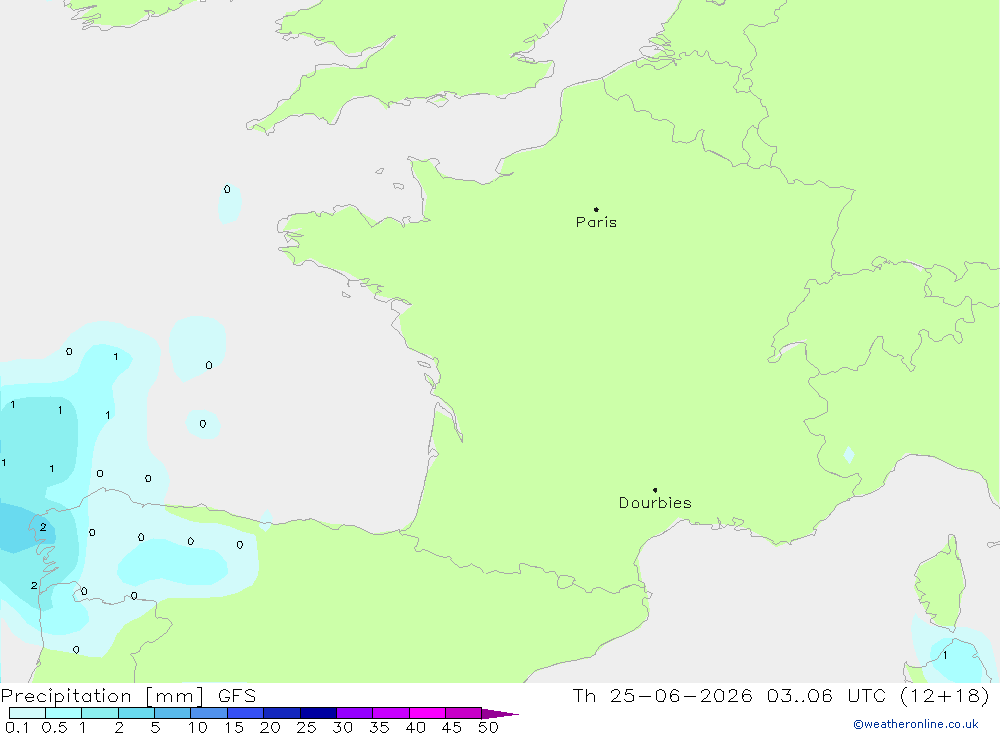1000x733 pixels.
Task: Click the 03..06 UTC time text
Action: (826, 696)
